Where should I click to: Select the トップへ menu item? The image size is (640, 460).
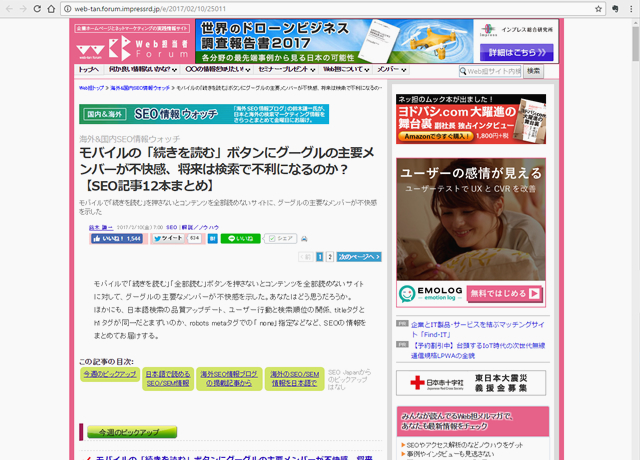(x=89, y=71)
